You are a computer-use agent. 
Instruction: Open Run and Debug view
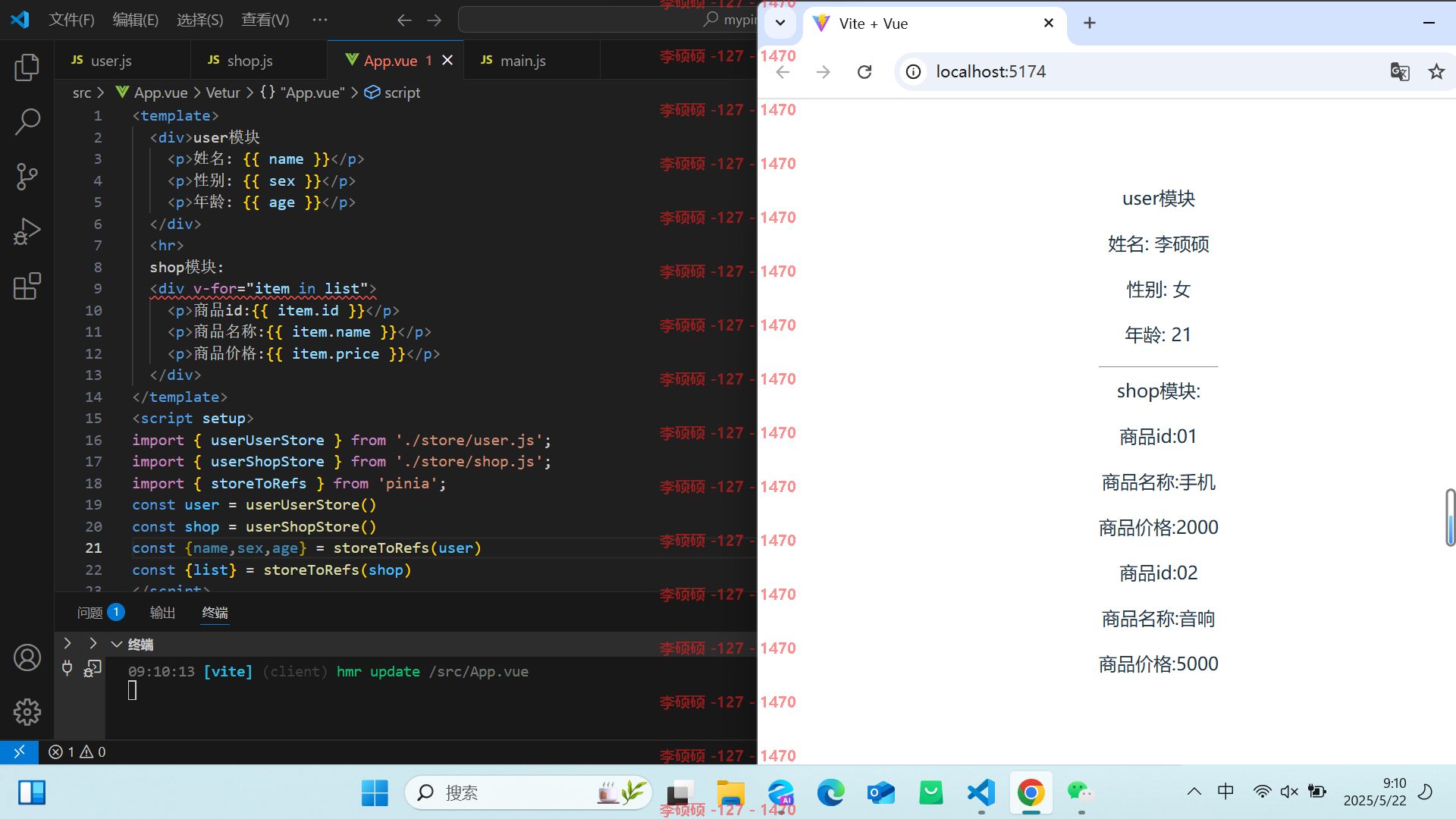click(27, 231)
